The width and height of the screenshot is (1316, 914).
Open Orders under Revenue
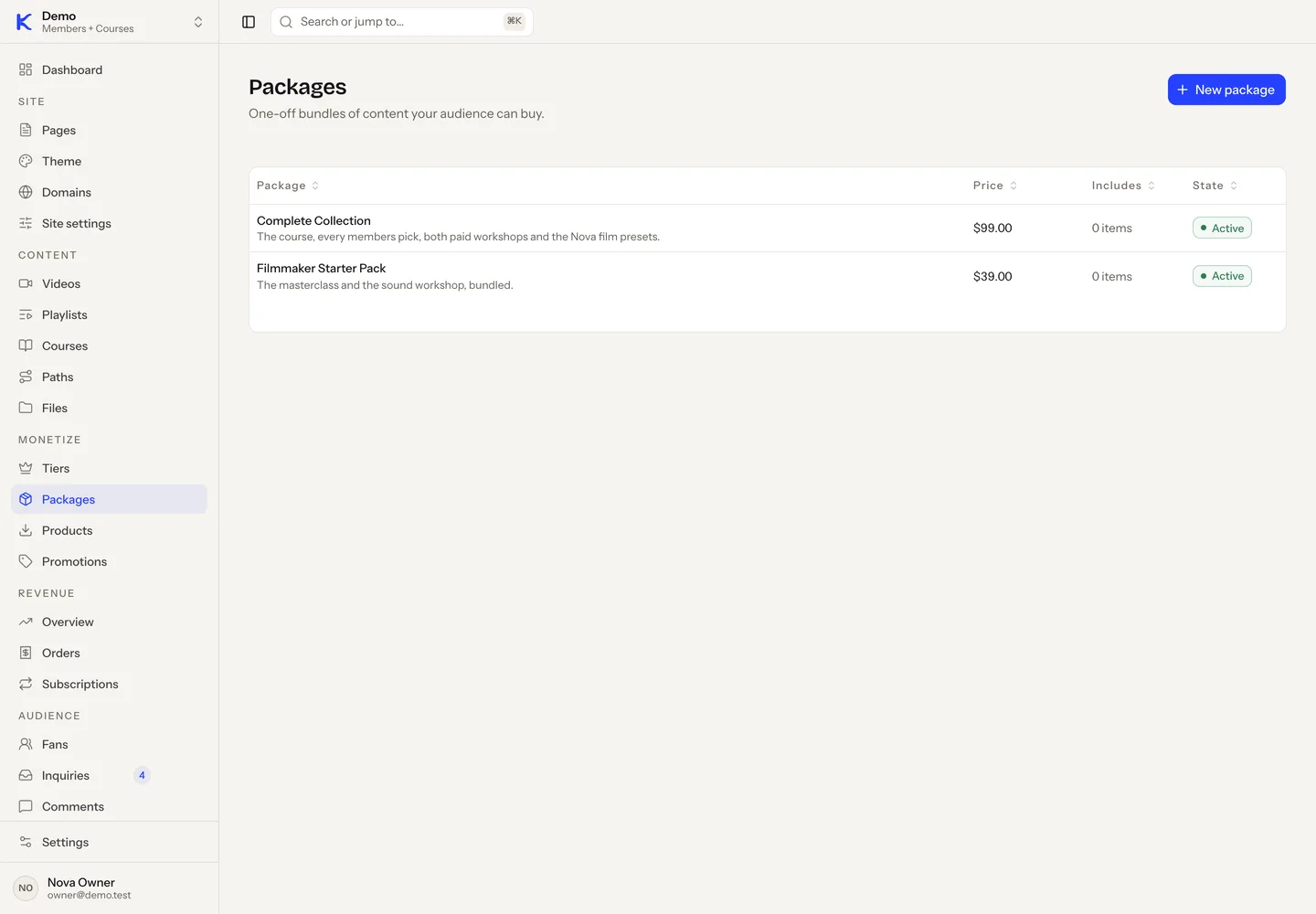tap(110, 653)
